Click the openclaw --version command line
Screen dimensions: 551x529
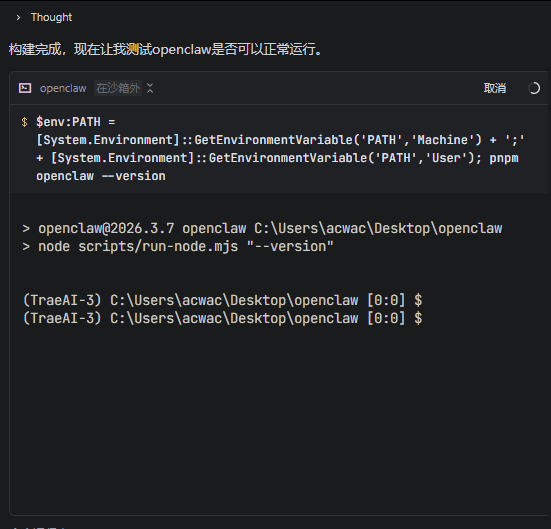[101, 176]
